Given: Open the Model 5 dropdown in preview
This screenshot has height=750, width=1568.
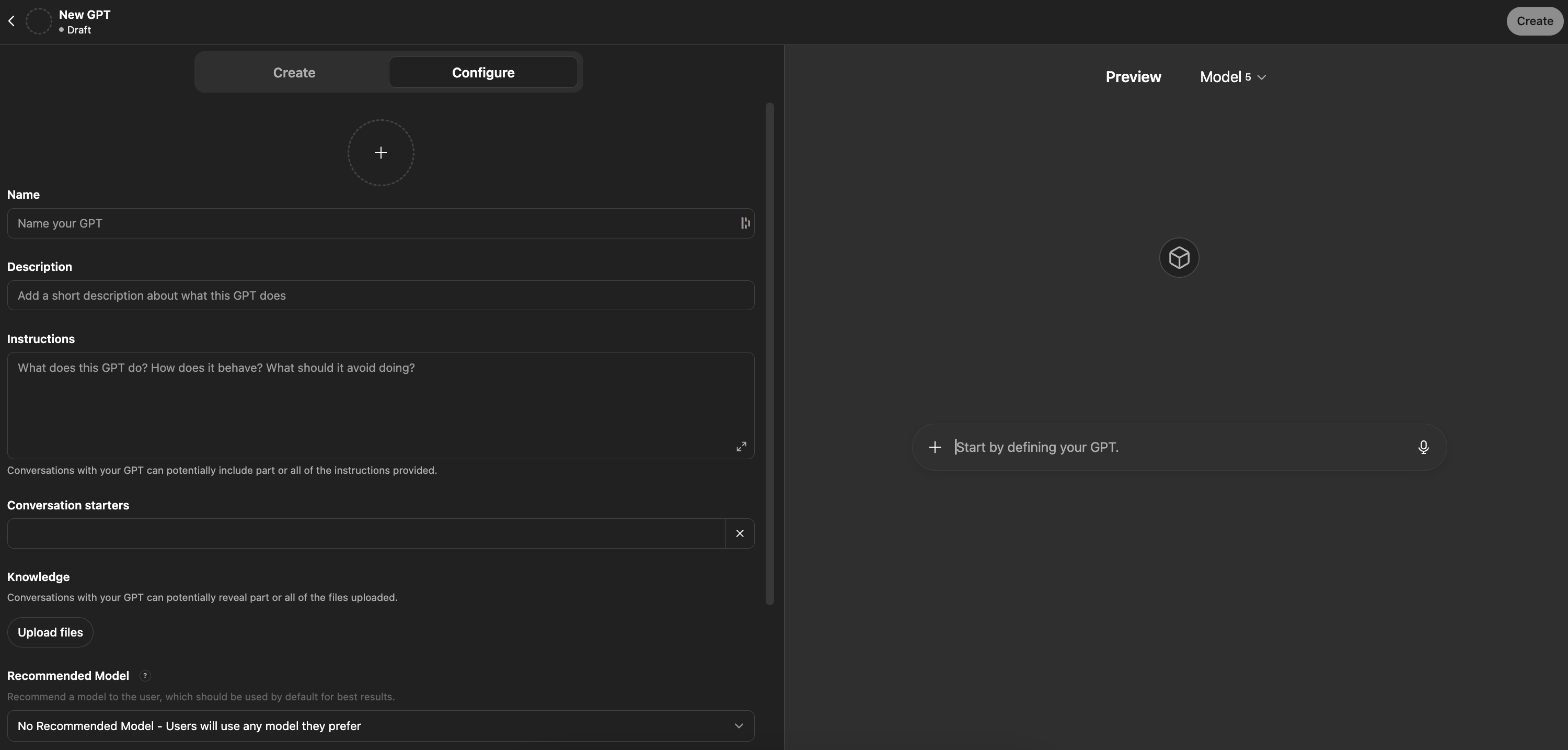Looking at the screenshot, I should [x=1232, y=77].
